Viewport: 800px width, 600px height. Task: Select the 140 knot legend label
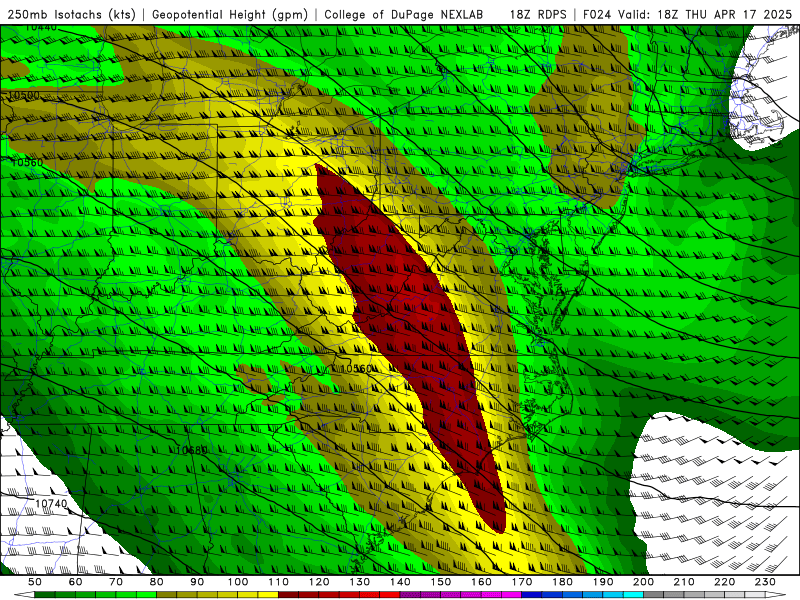click(x=400, y=582)
